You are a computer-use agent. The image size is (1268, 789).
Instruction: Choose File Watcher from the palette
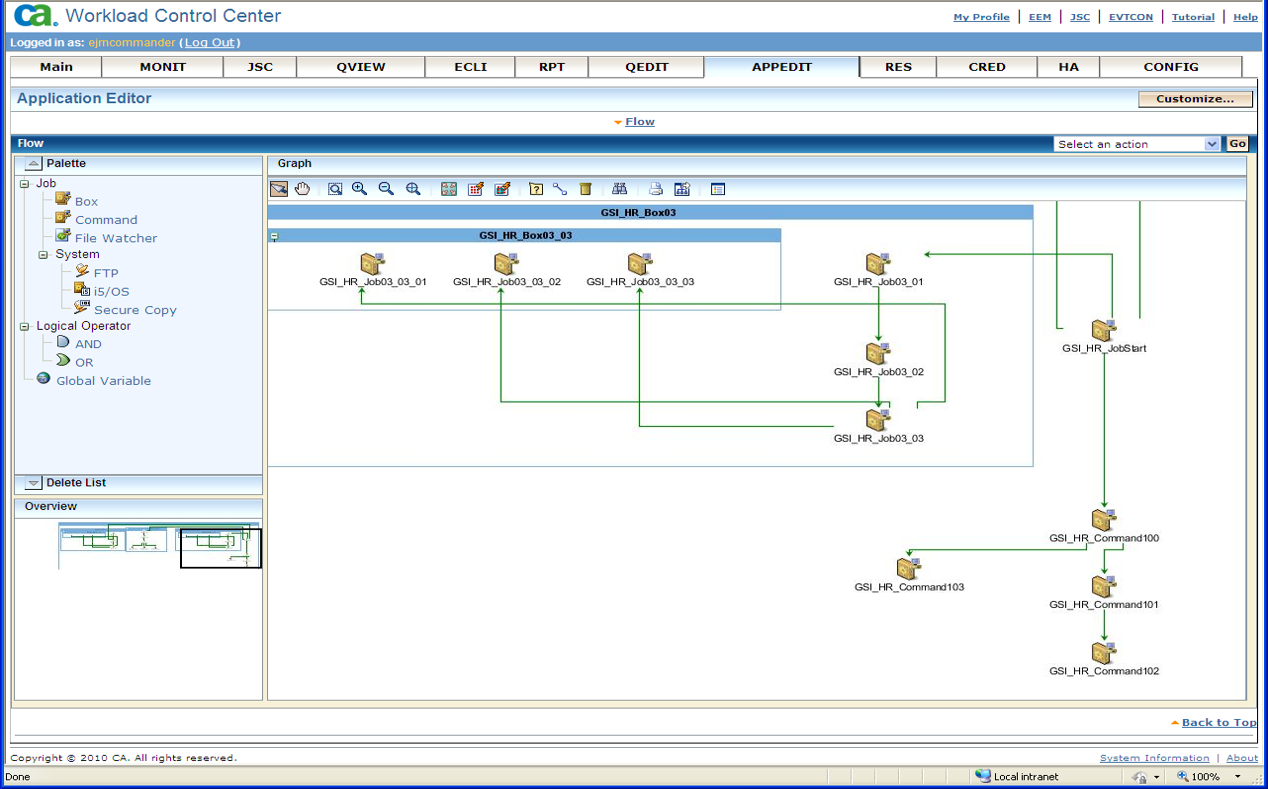[x=115, y=238]
